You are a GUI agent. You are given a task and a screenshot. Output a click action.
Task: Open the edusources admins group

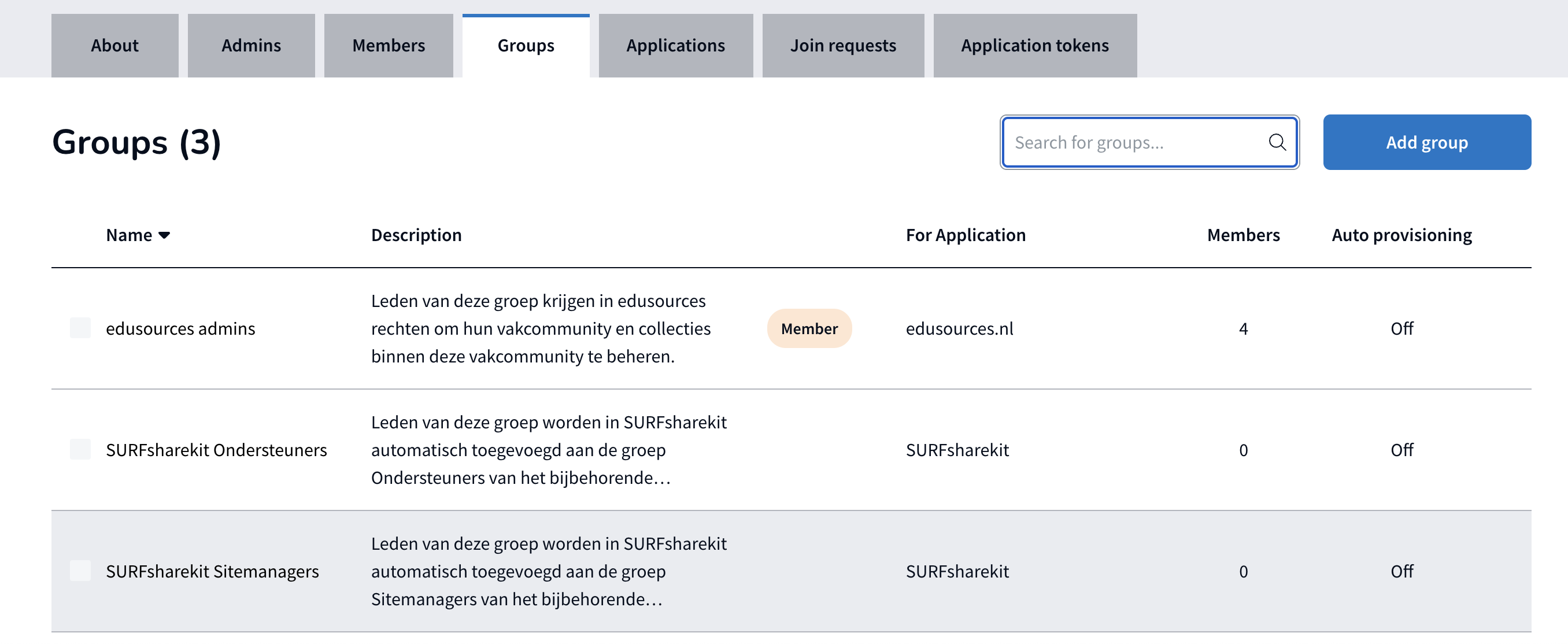click(181, 329)
